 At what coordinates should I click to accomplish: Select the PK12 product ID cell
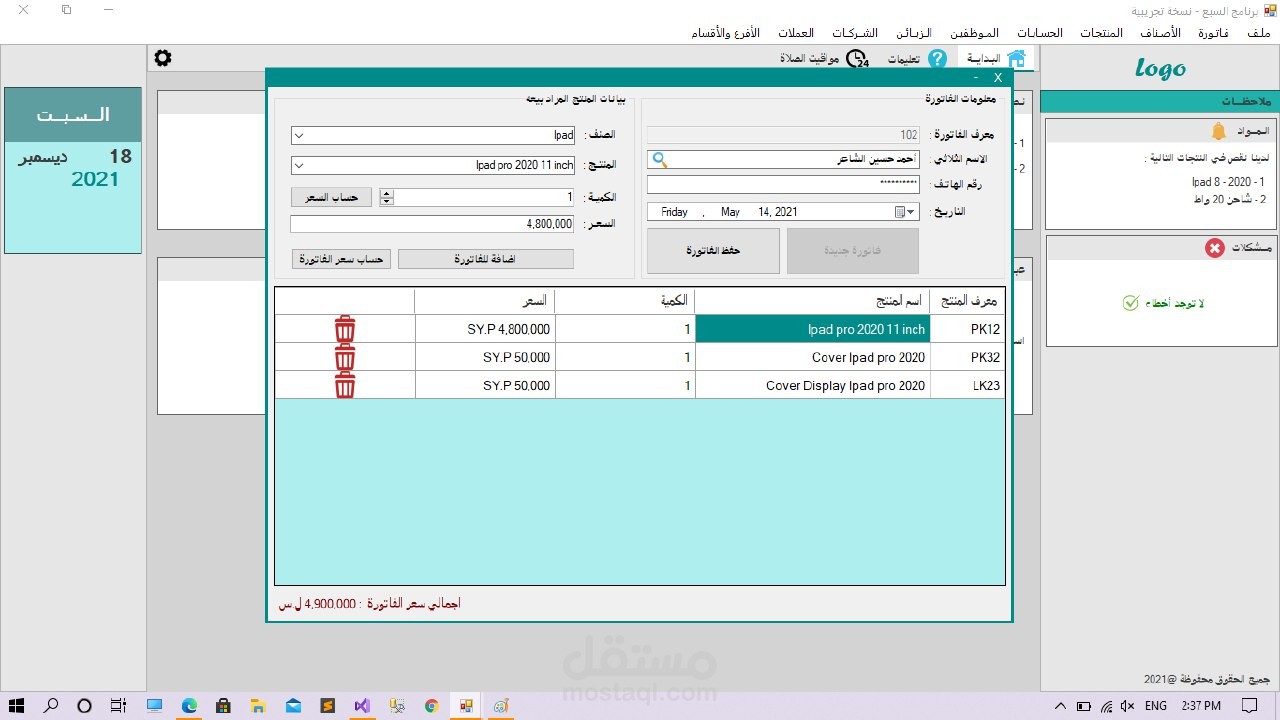(967, 329)
